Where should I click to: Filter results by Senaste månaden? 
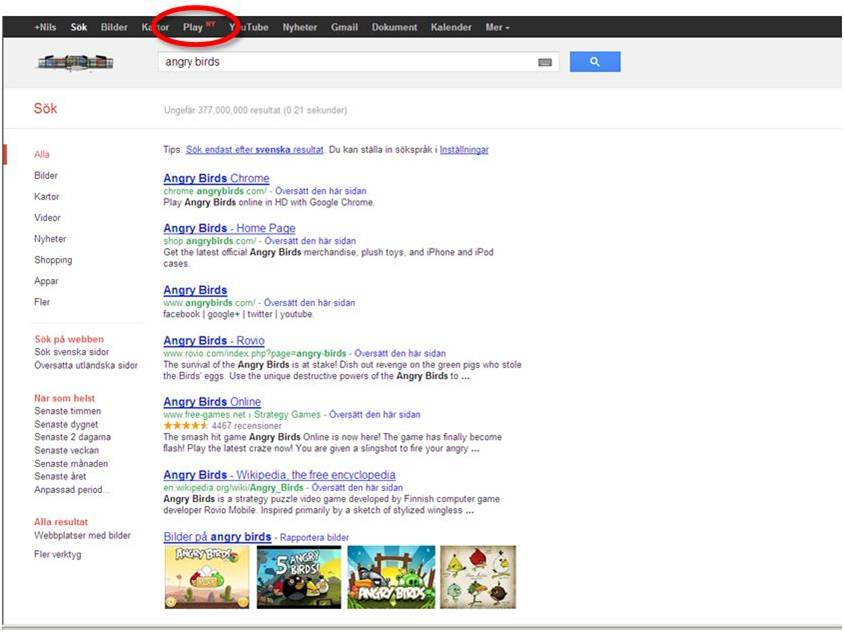pos(71,464)
